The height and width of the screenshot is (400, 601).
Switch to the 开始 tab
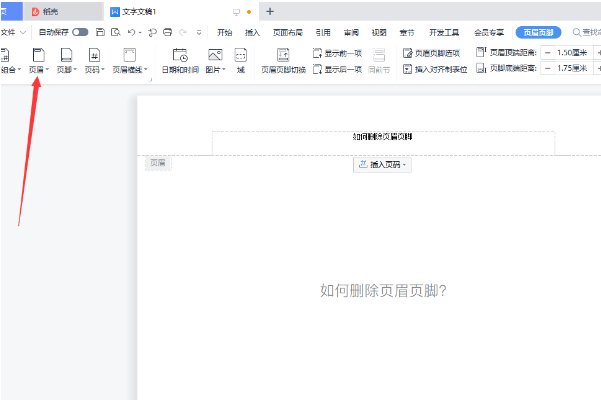point(225,33)
